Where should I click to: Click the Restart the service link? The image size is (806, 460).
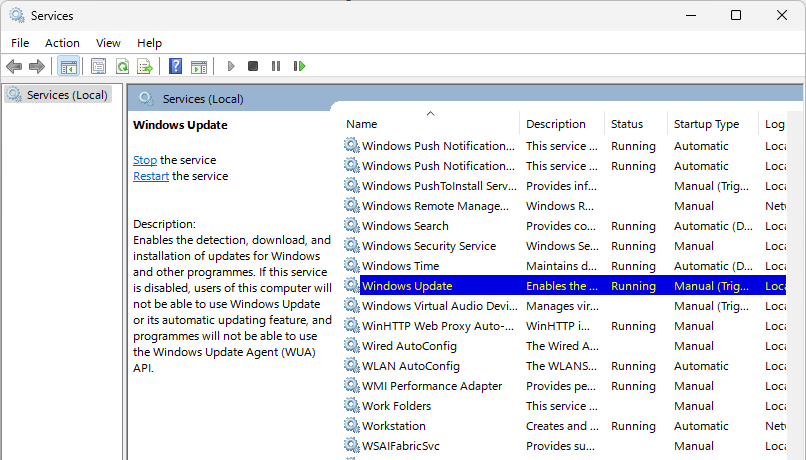pos(151,176)
